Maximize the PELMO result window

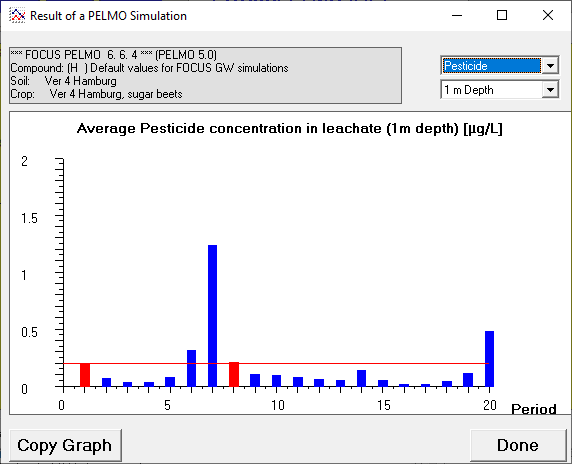coord(502,15)
